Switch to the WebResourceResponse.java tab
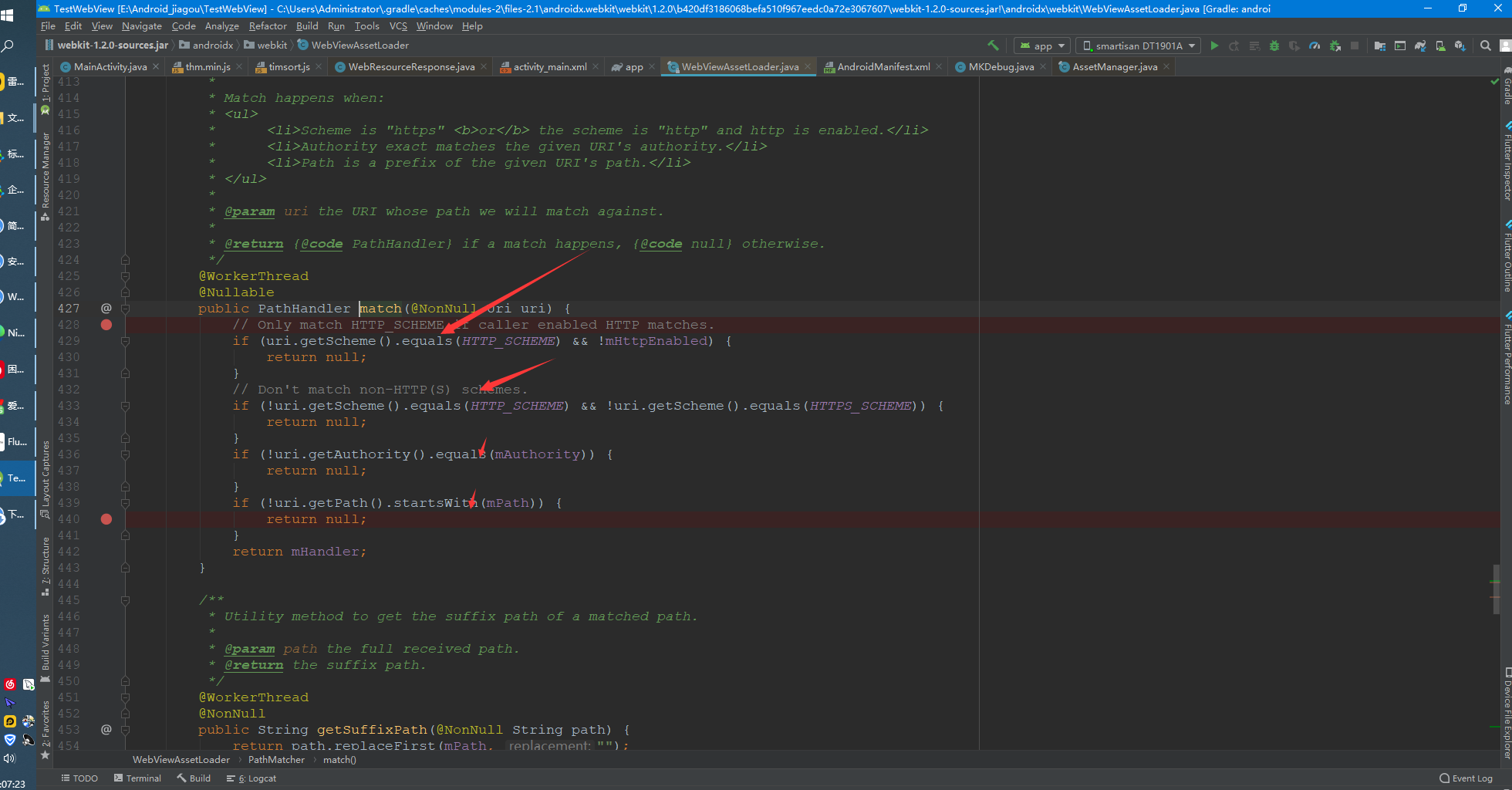1512x790 pixels. [410, 67]
